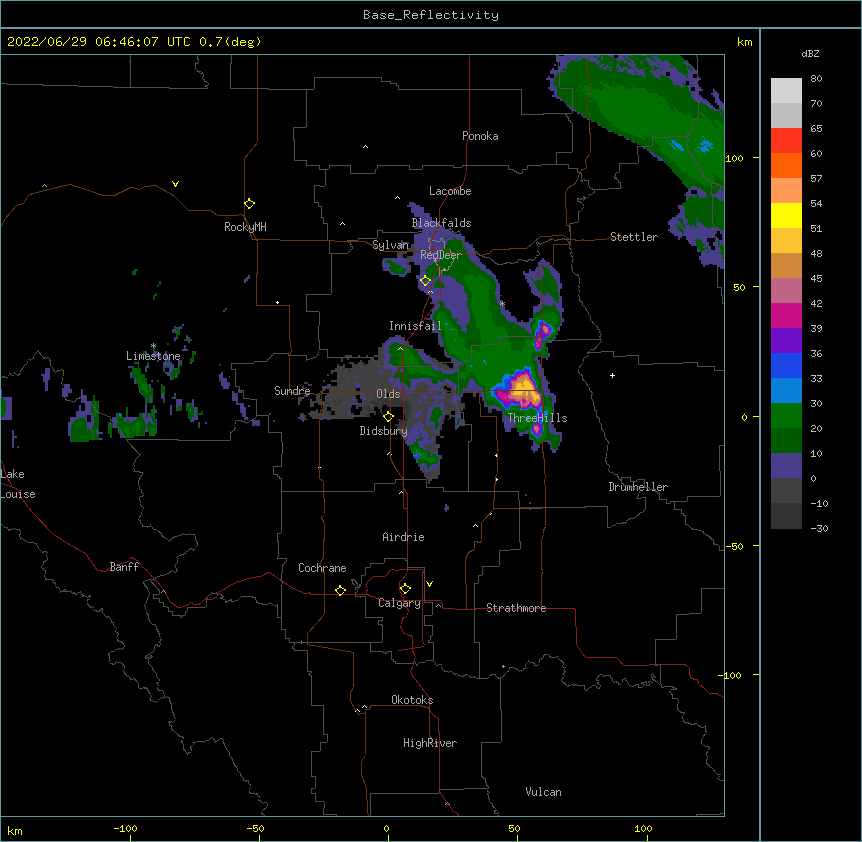Click the yellow diamond marker above RockyMH
Image resolution: width=862 pixels, height=842 pixels.
(249, 204)
